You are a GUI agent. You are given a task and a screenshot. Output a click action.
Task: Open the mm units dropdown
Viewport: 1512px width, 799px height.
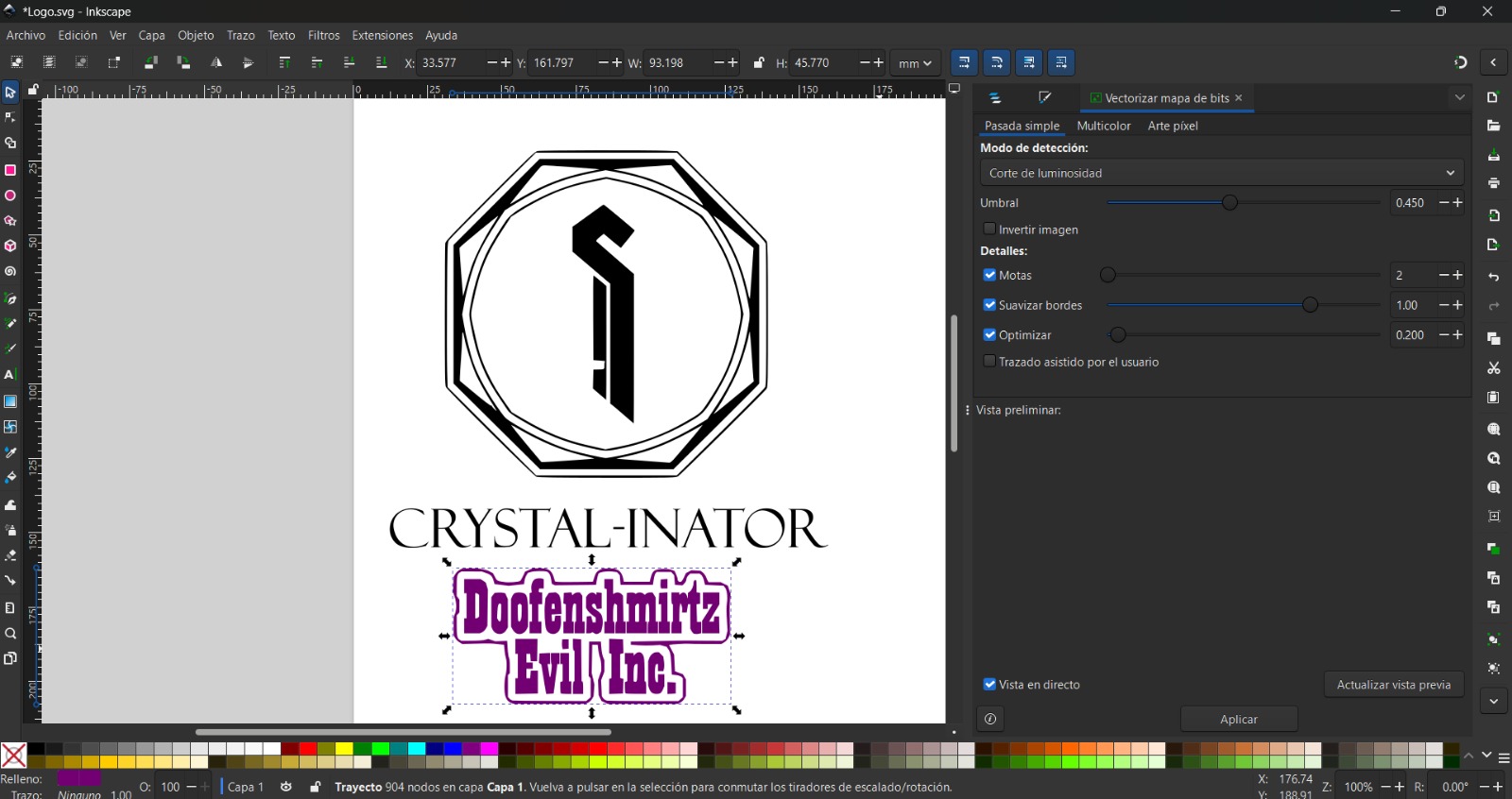(915, 63)
